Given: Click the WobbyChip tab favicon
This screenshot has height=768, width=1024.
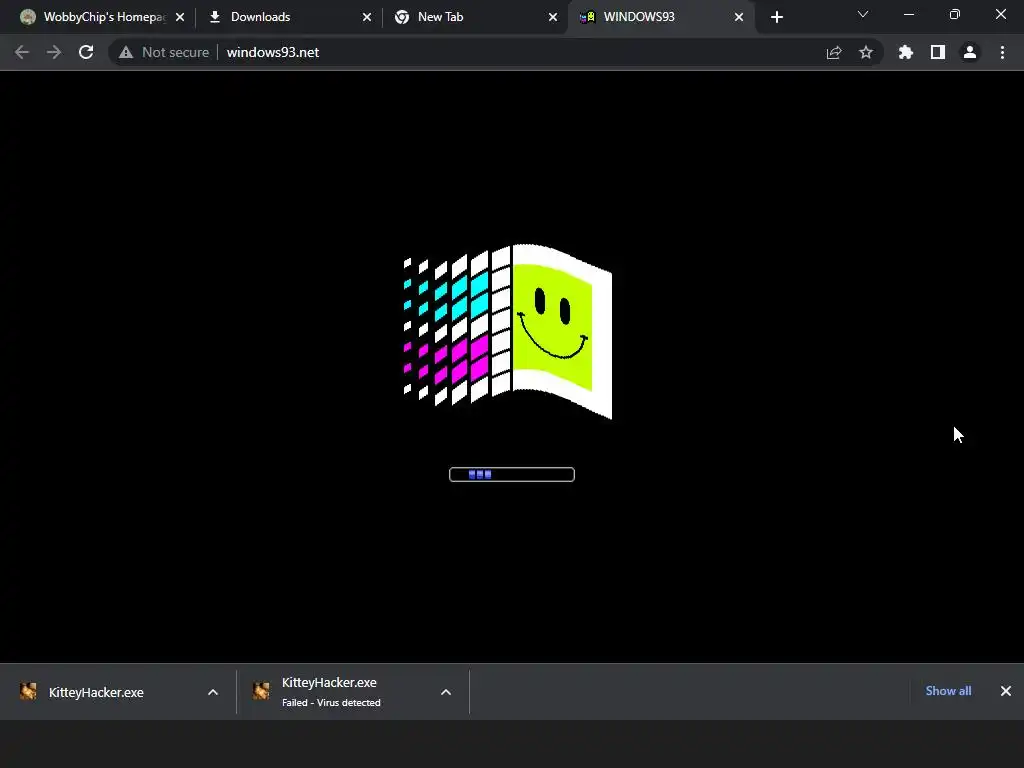Looking at the screenshot, I should tap(27, 17).
